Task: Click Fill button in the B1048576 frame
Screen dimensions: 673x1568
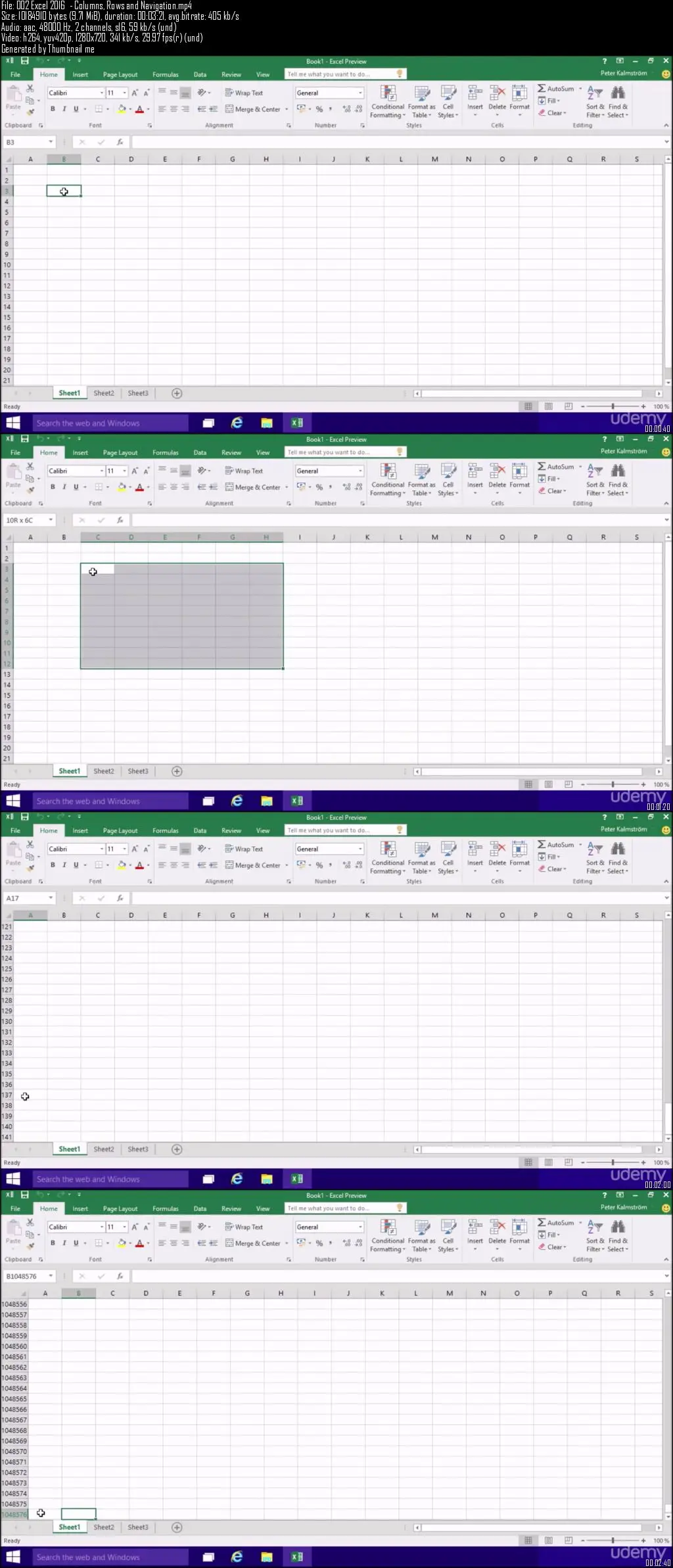Action: click(549, 1235)
